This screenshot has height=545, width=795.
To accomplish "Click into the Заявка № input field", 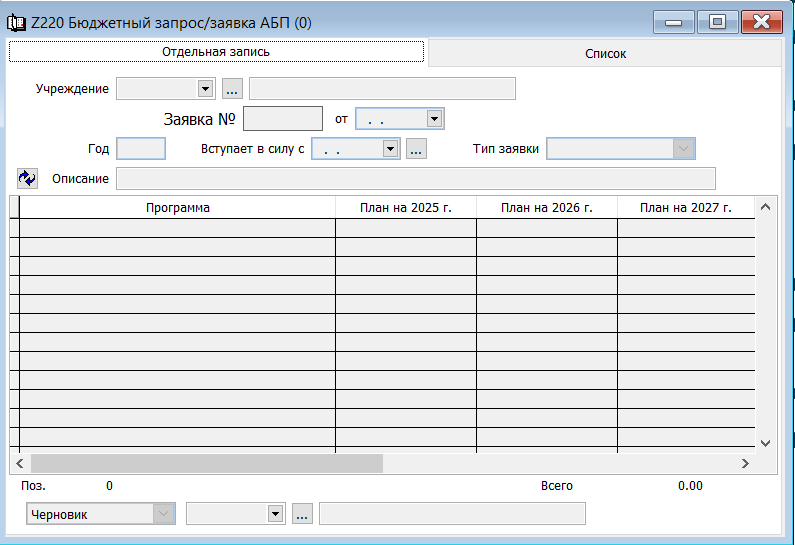I will click(x=283, y=119).
